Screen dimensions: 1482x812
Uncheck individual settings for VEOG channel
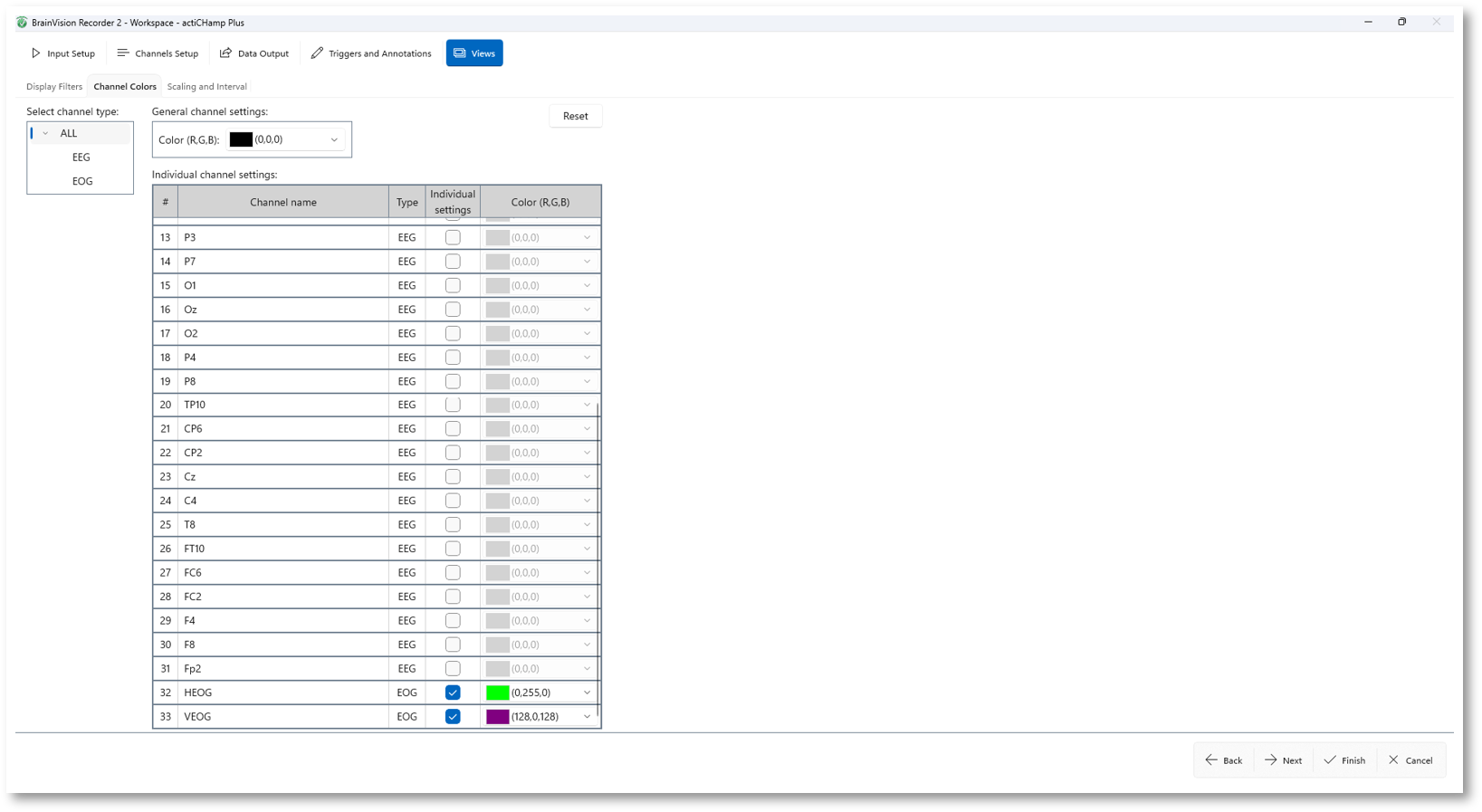453,717
